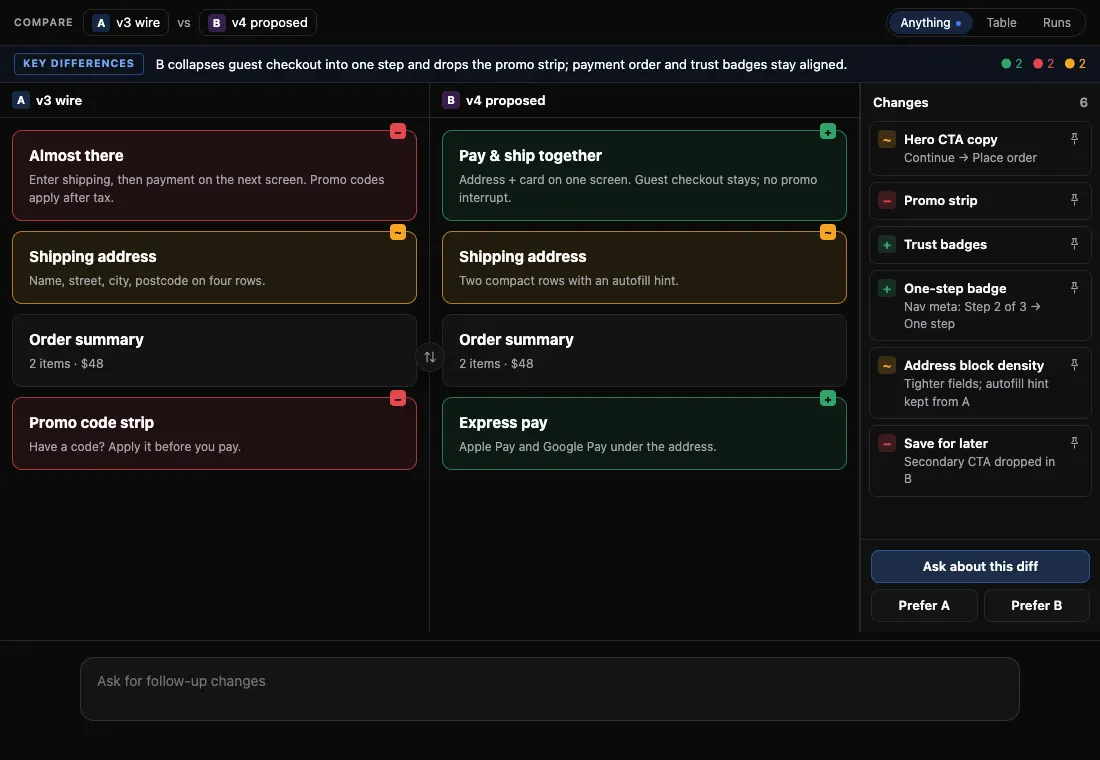Click the orange tilde badge on v4 Shipping address

click(828, 232)
